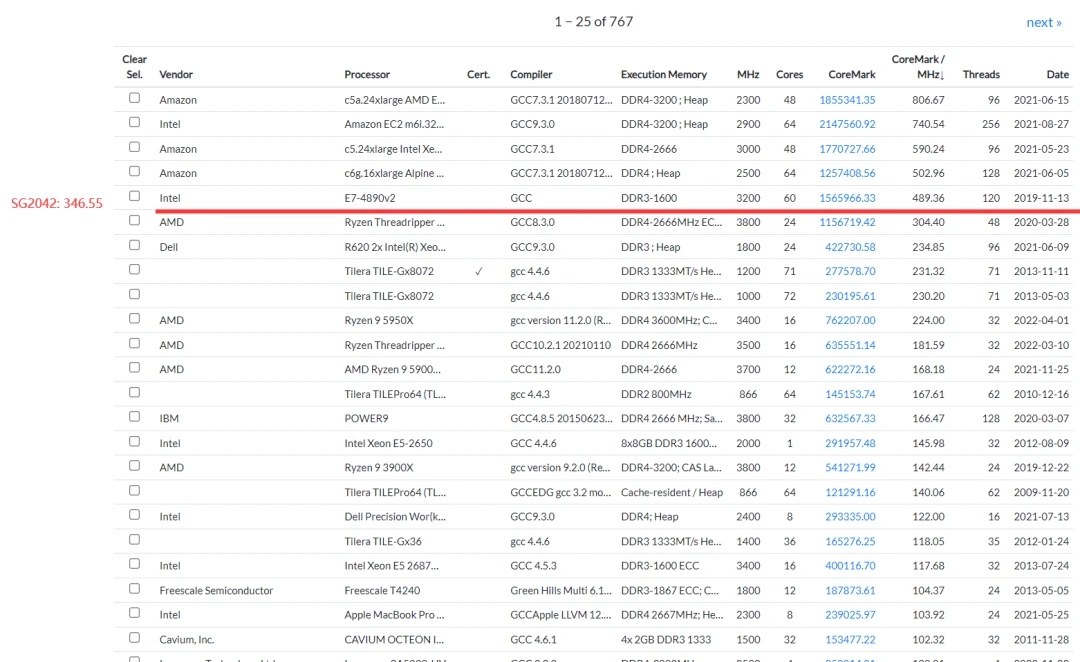Sort table by Compiler header
1080x662 pixels.
(531, 74)
